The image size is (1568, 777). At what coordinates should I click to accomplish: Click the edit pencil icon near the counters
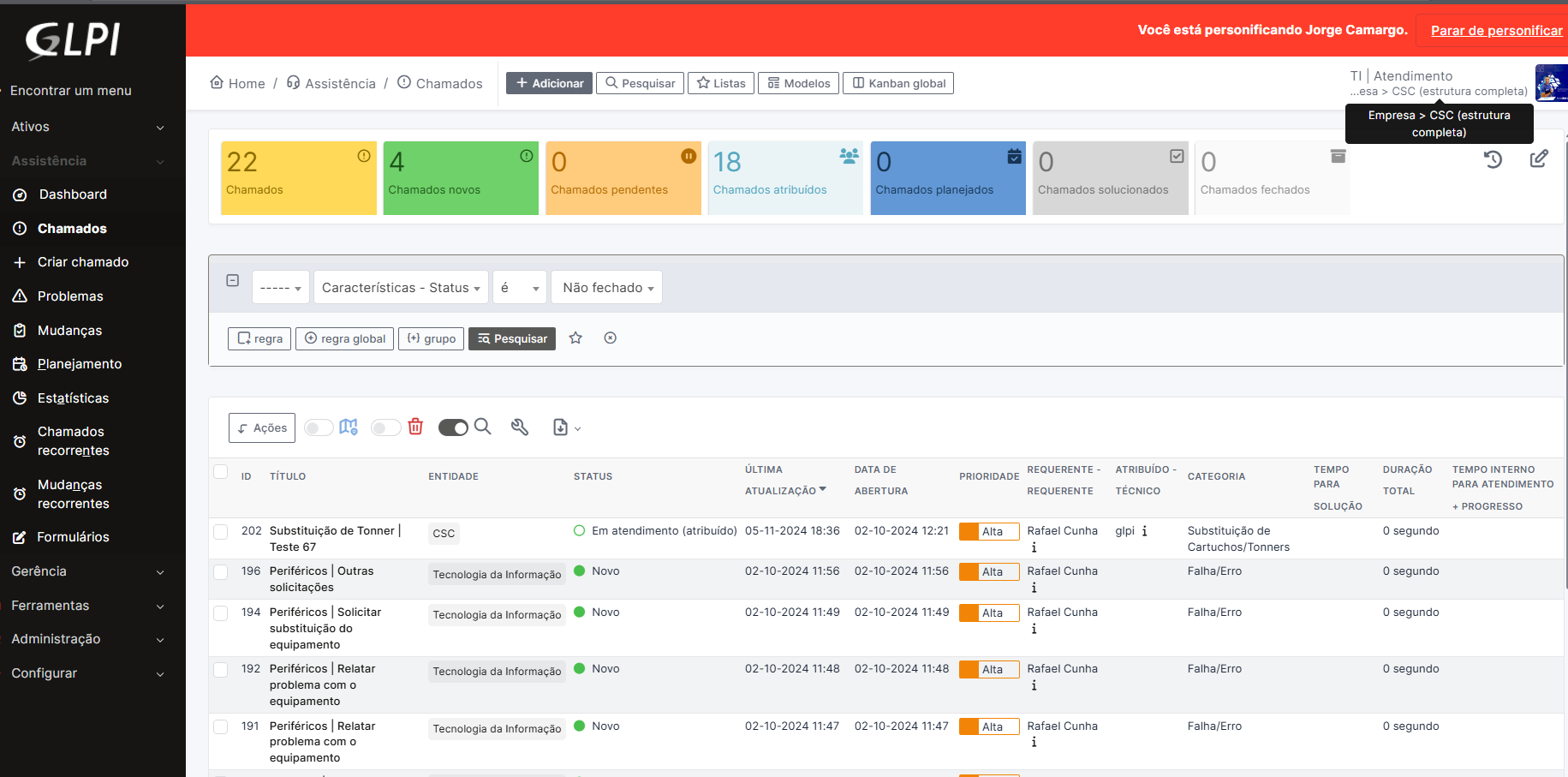1539,158
